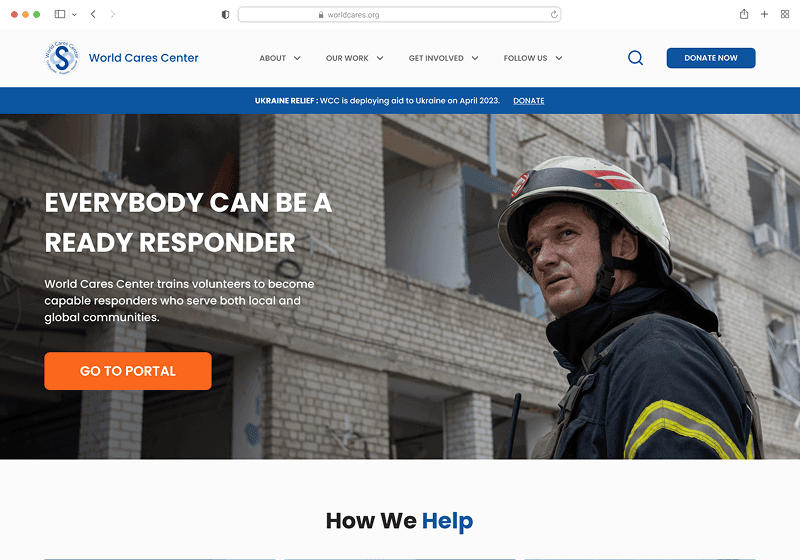
Task: Open the sidebar options dropdown arrow
Action: pos(74,15)
